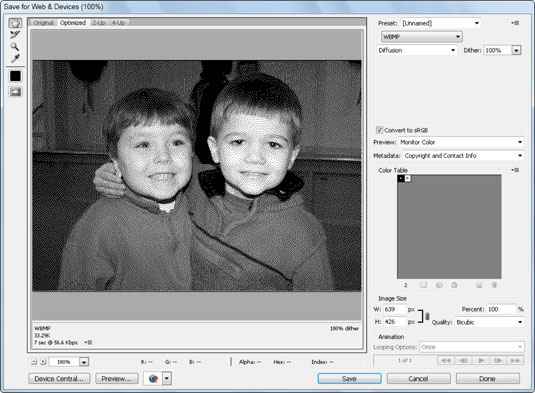The image size is (535, 393).
Task: Click next frame animation button
Action: [498, 360]
